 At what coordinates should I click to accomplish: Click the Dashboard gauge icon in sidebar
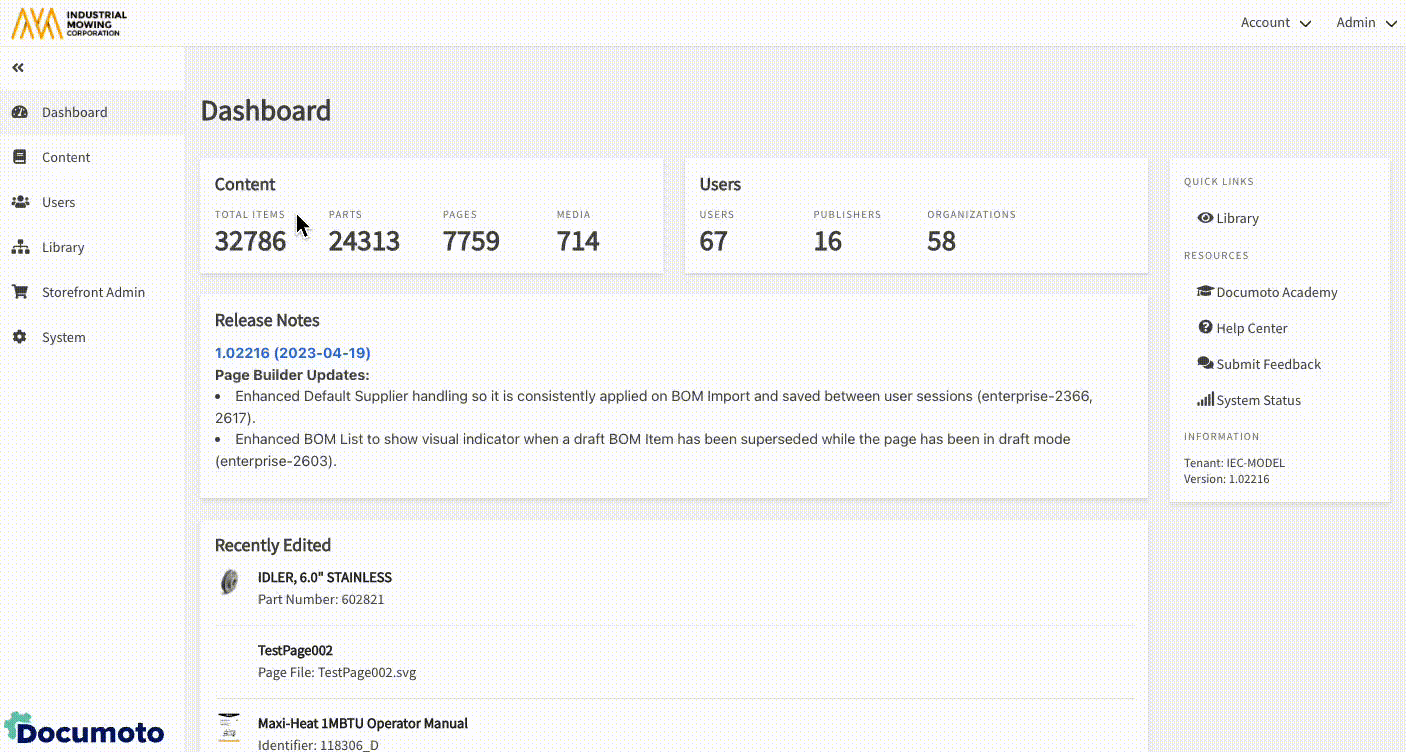click(19, 112)
